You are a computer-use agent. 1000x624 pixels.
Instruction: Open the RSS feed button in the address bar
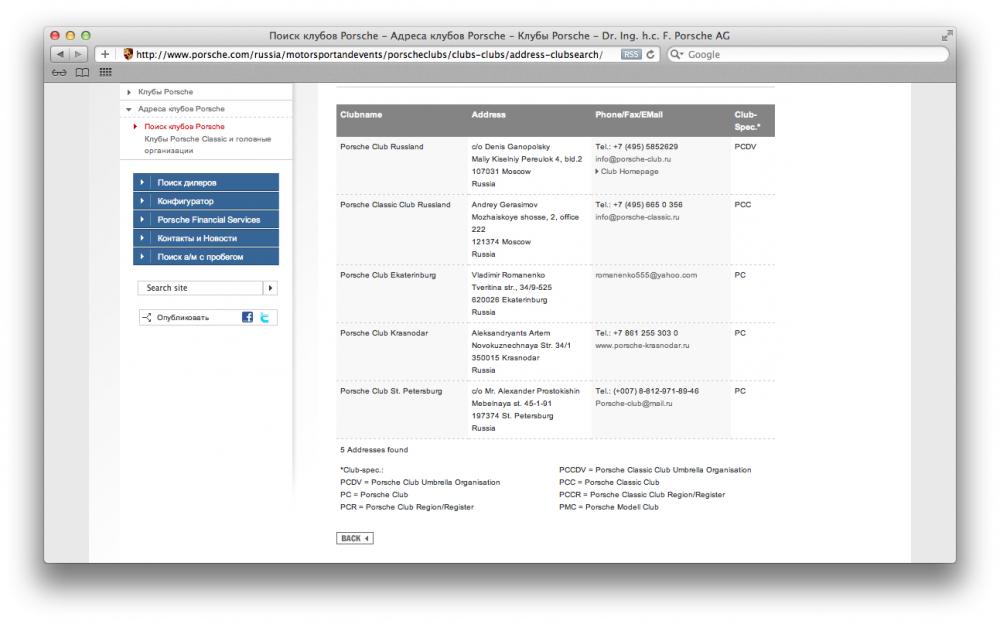631,54
